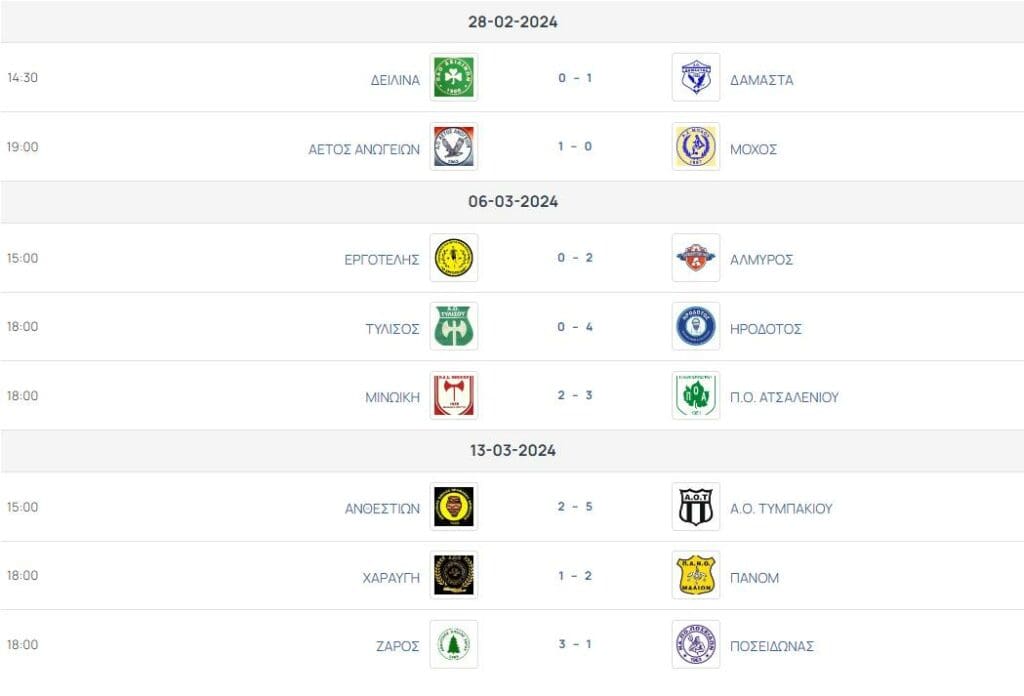Click the ΧΑΡΑΥΓΗ team name
This screenshot has height=696, width=1024.
[391, 578]
